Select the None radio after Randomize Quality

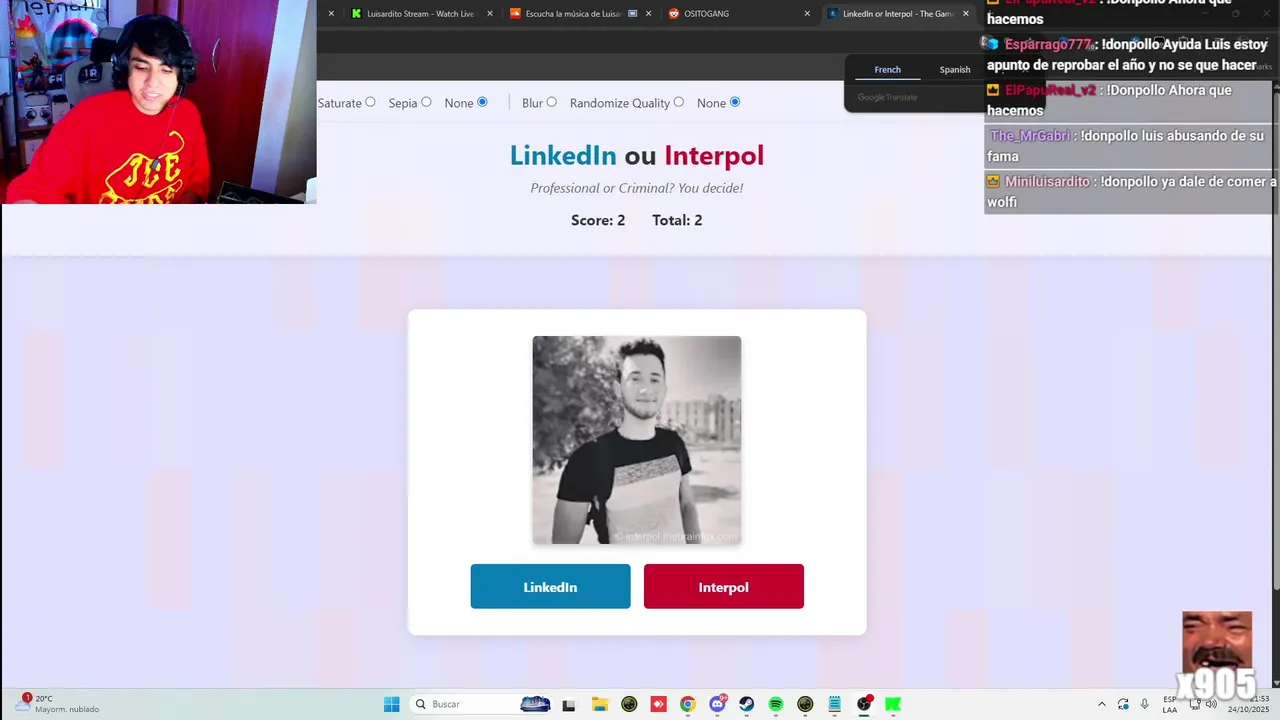(735, 102)
